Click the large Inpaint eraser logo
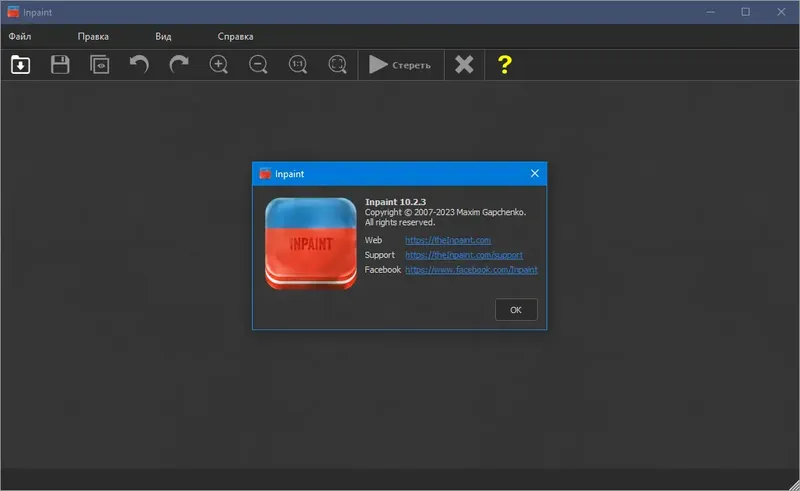Screen dimensions: 800x491 coord(311,243)
